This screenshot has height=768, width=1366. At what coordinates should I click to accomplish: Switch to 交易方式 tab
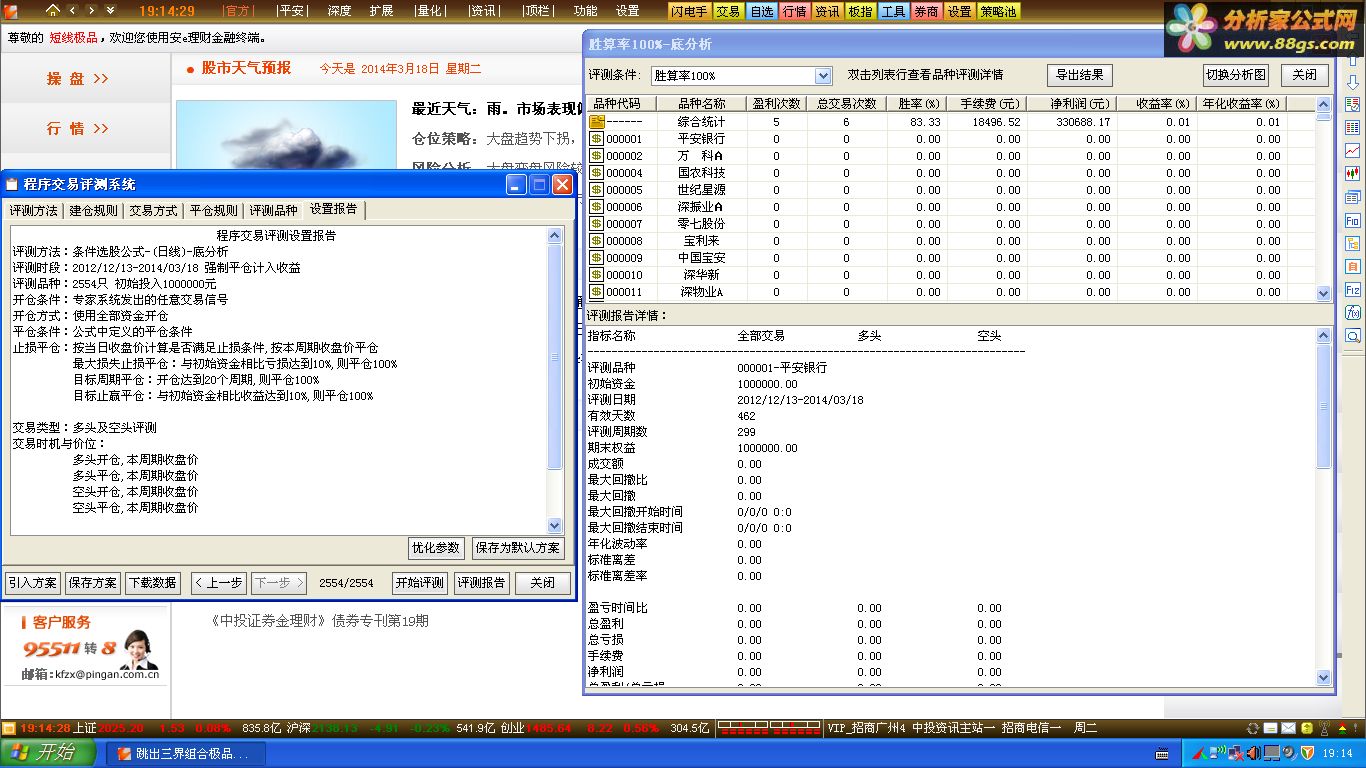click(153, 210)
